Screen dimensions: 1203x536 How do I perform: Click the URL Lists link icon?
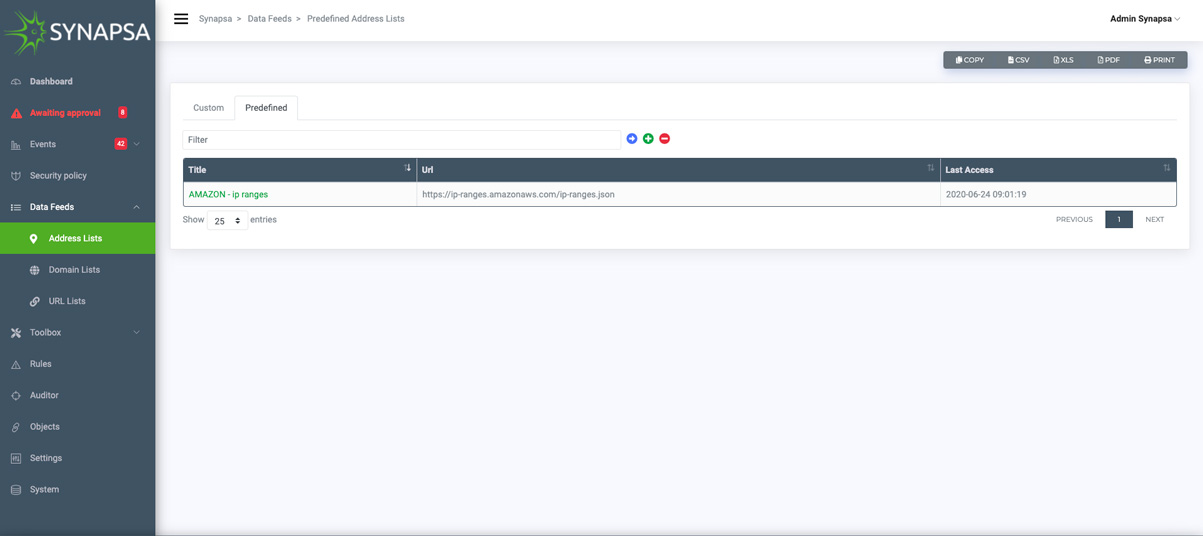coord(34,301)
